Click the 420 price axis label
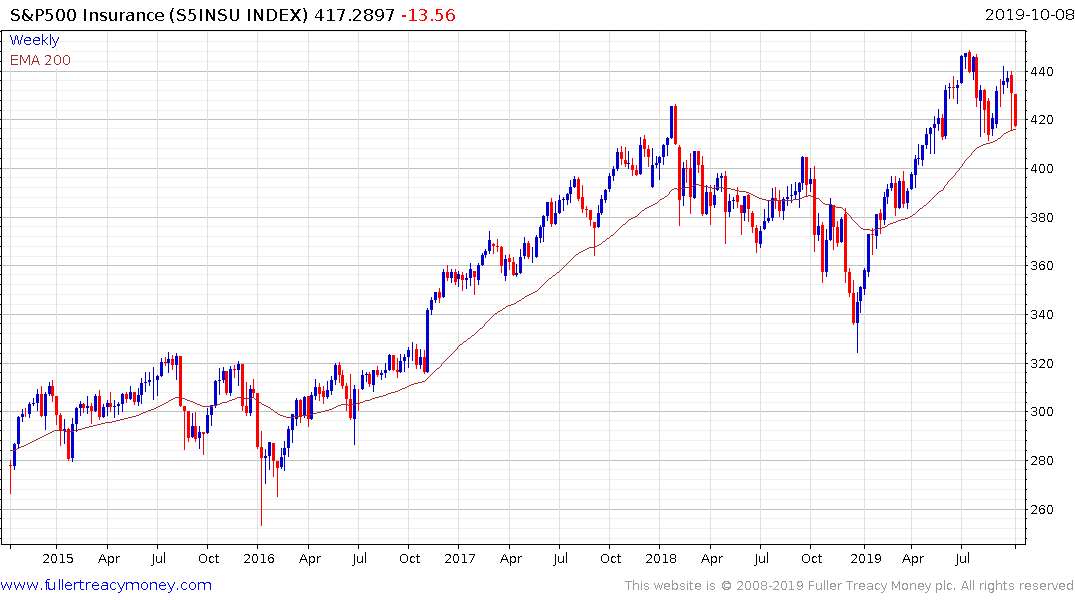Screen dimensions: 1075x600 click(1041, 120)
